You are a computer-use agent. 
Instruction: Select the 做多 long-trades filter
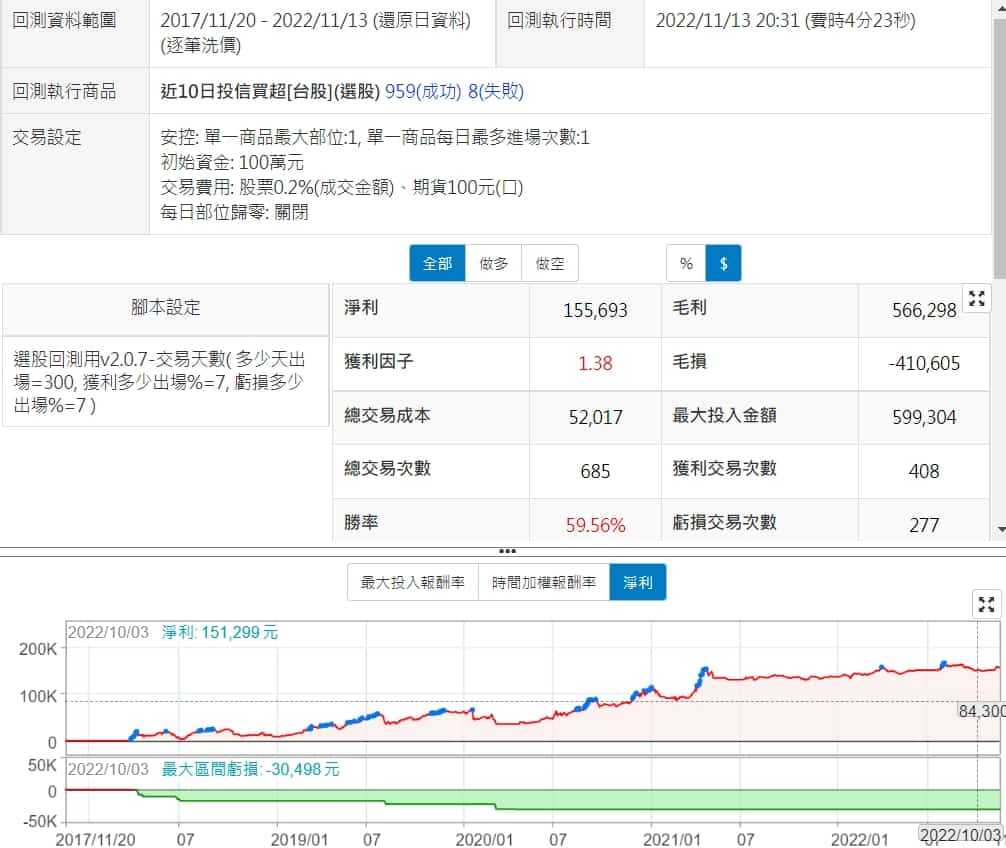(x=493, y=264)
